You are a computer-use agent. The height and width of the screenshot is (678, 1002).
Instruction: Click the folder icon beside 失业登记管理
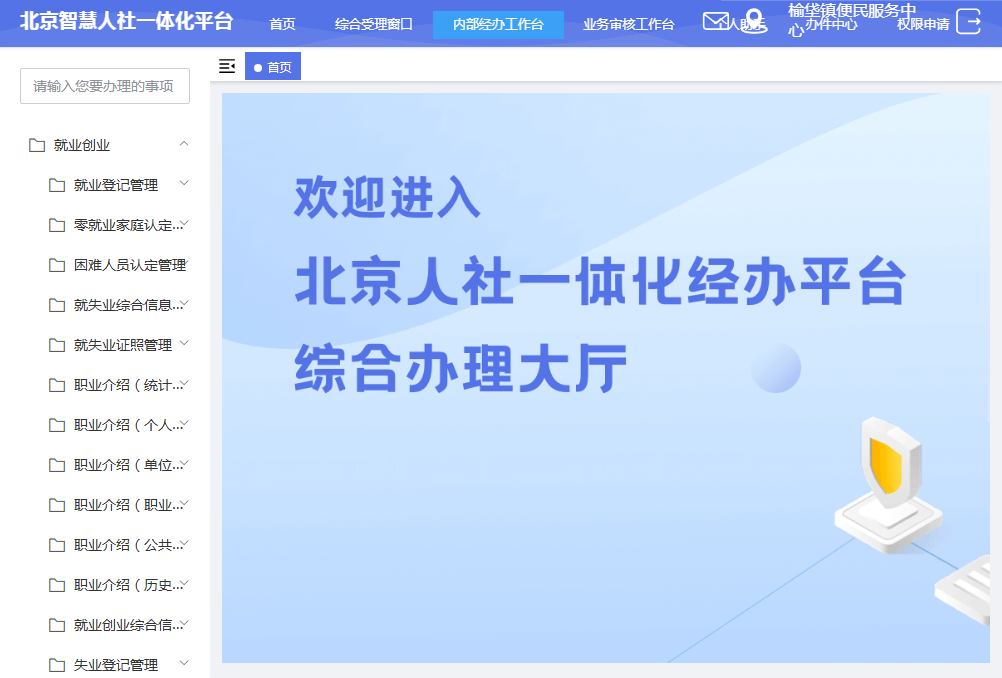coord(58,664)
